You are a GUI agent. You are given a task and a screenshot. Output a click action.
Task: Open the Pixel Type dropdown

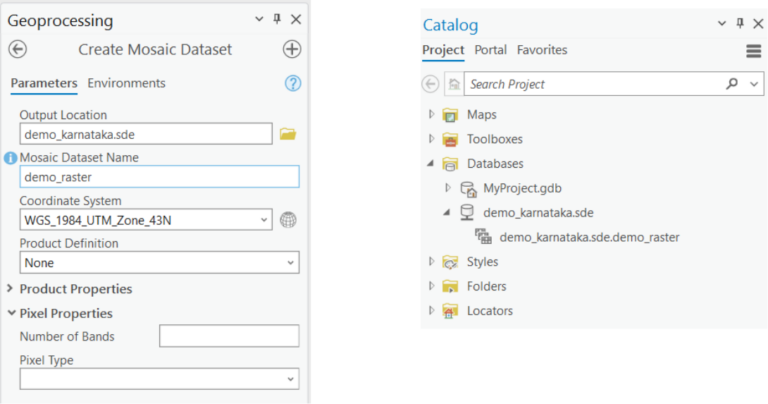(291, 379)
